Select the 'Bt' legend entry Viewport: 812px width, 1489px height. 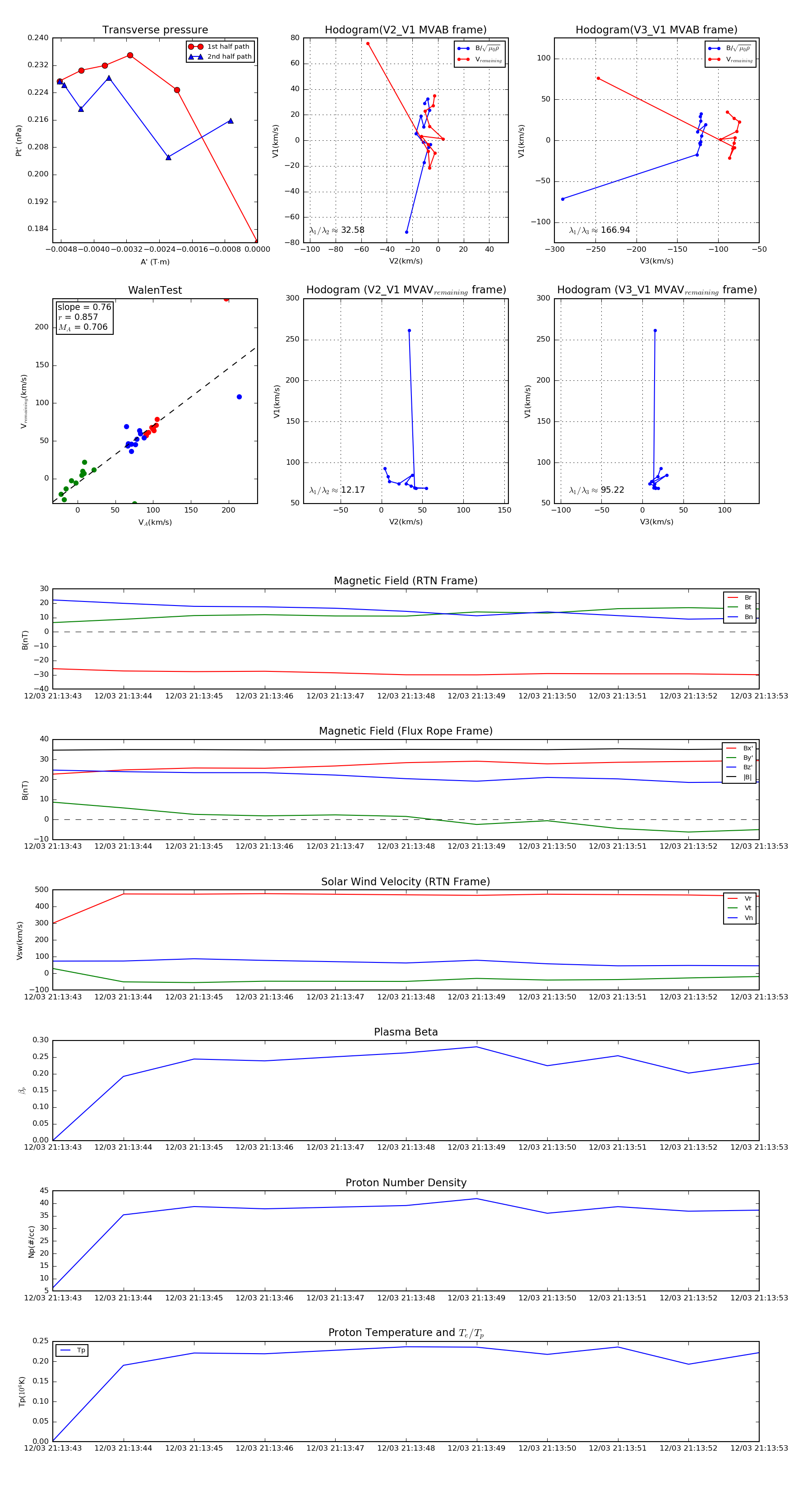coord(740,607)
